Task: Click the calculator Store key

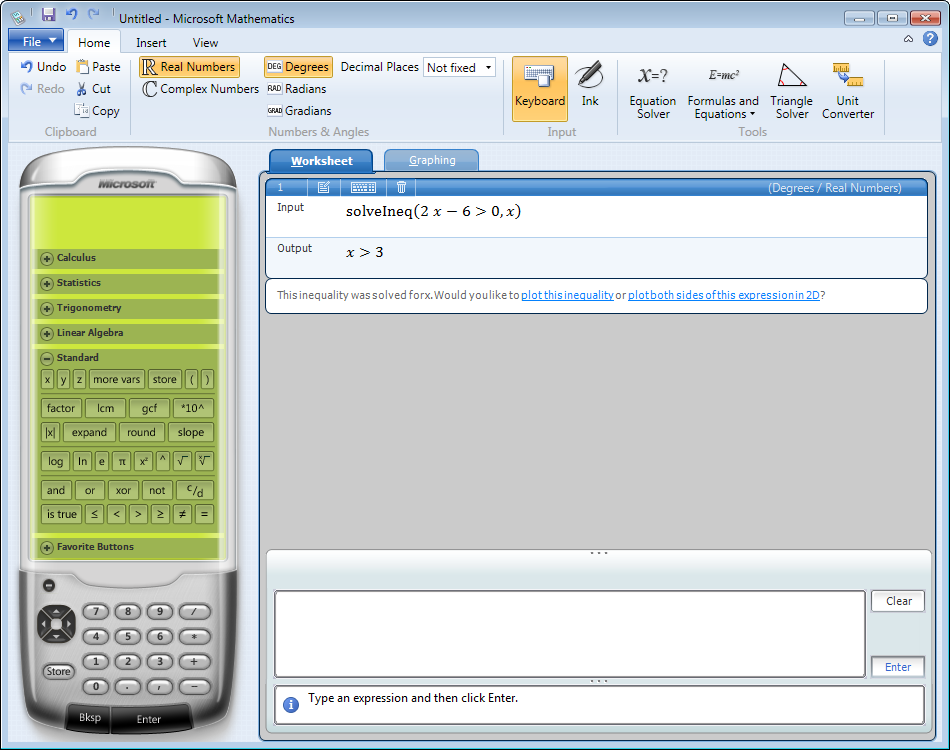Action: click(x=58, y=671)
